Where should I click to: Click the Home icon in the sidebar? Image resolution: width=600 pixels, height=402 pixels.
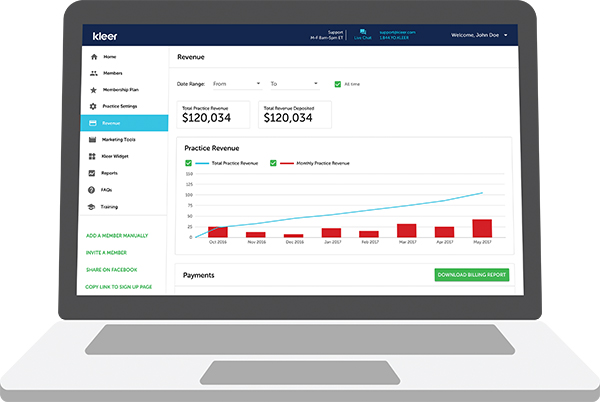tap(93, 57)
